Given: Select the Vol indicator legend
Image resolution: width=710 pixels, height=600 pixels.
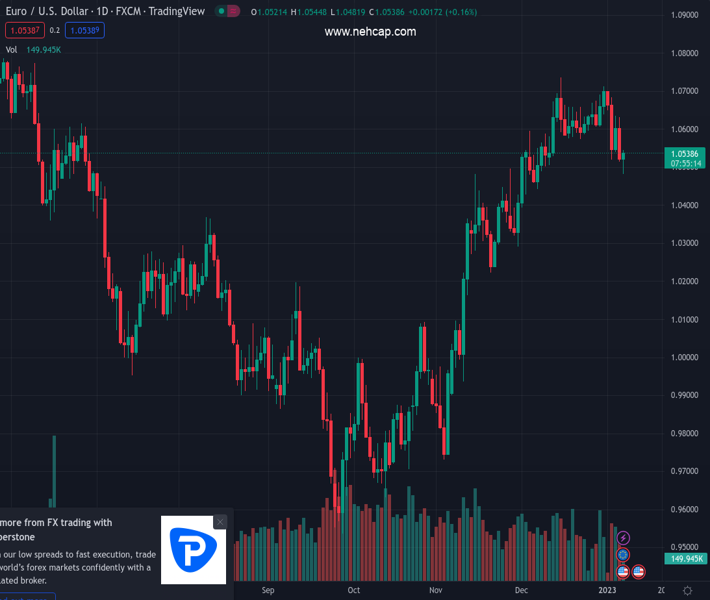Looking at the screenshot, I should tap(11, 49).
